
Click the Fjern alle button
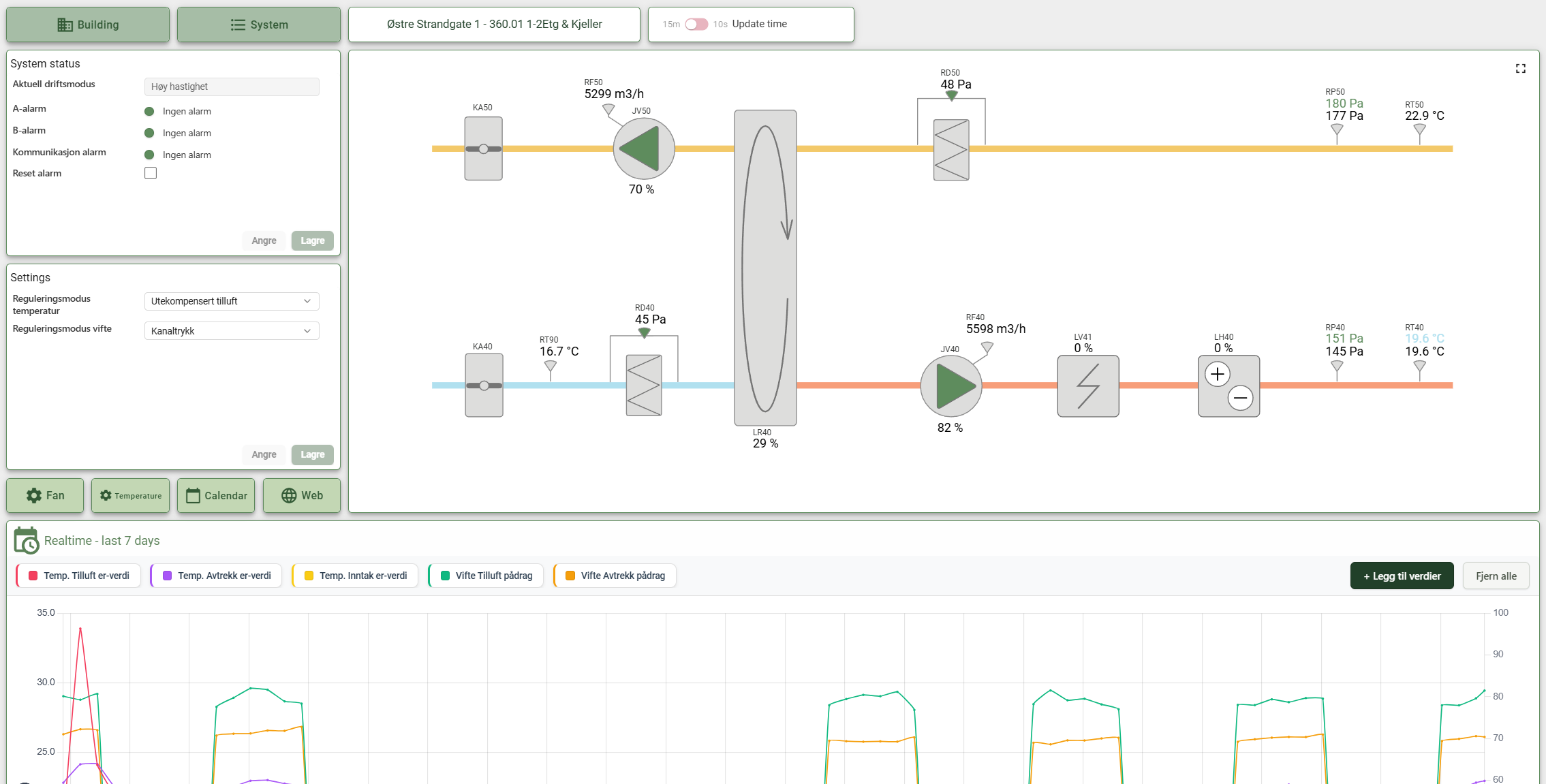[1496, 576]
